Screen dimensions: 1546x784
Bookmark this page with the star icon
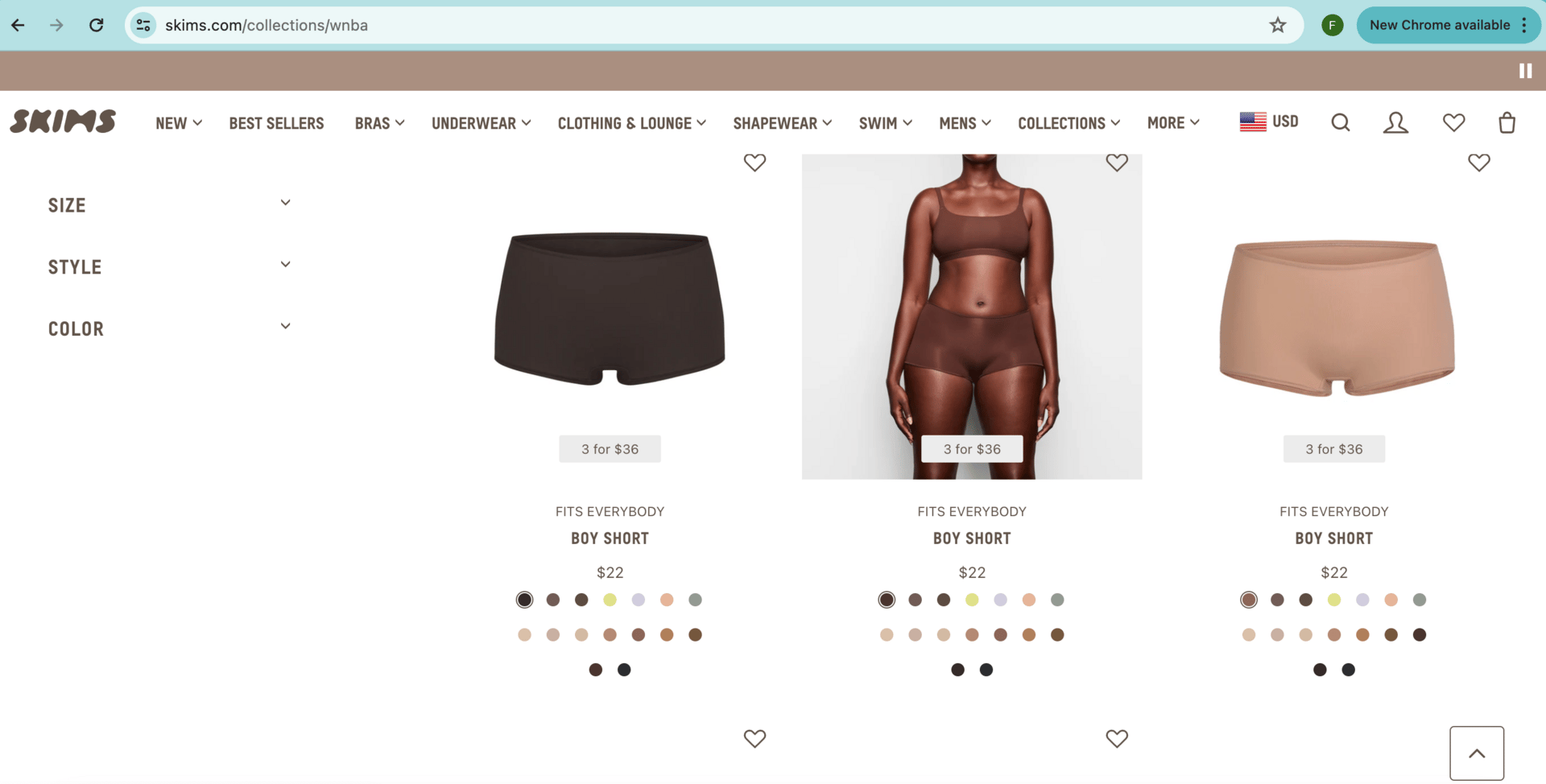pos(1278,25)
